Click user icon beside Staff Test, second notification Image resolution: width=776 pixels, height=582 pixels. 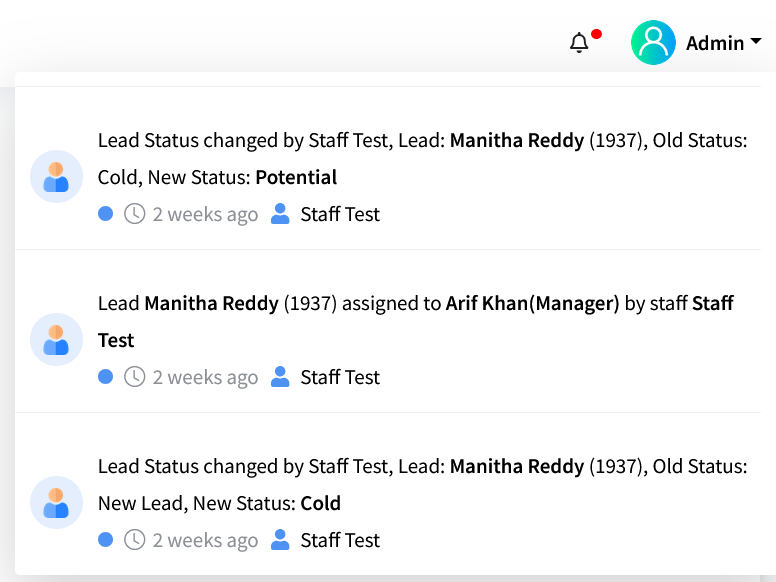281,377
